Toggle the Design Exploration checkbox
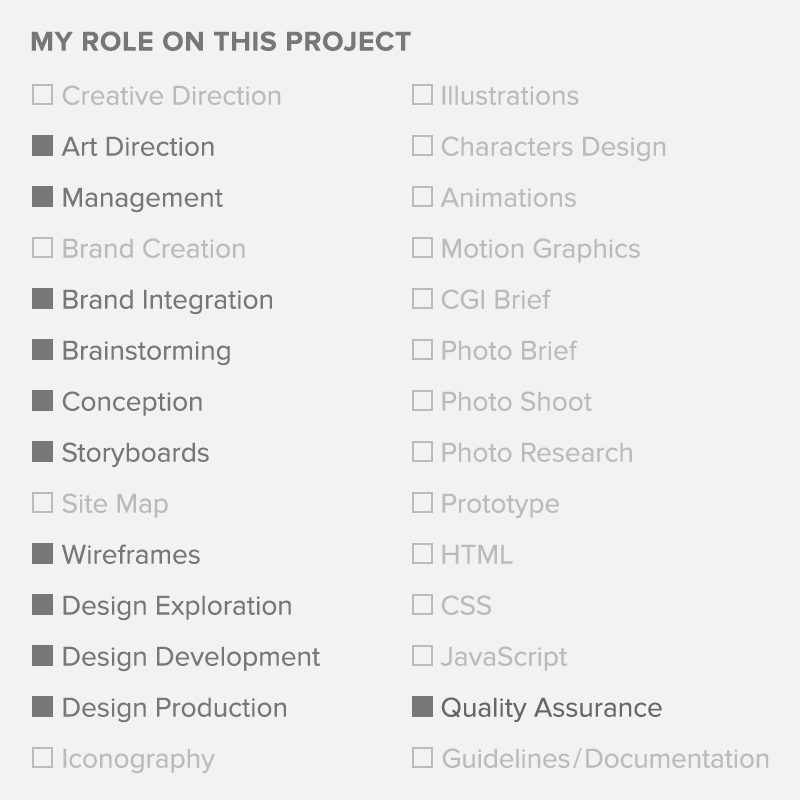The width and height of the screenshot is (800, 800). tap(42, 605)
